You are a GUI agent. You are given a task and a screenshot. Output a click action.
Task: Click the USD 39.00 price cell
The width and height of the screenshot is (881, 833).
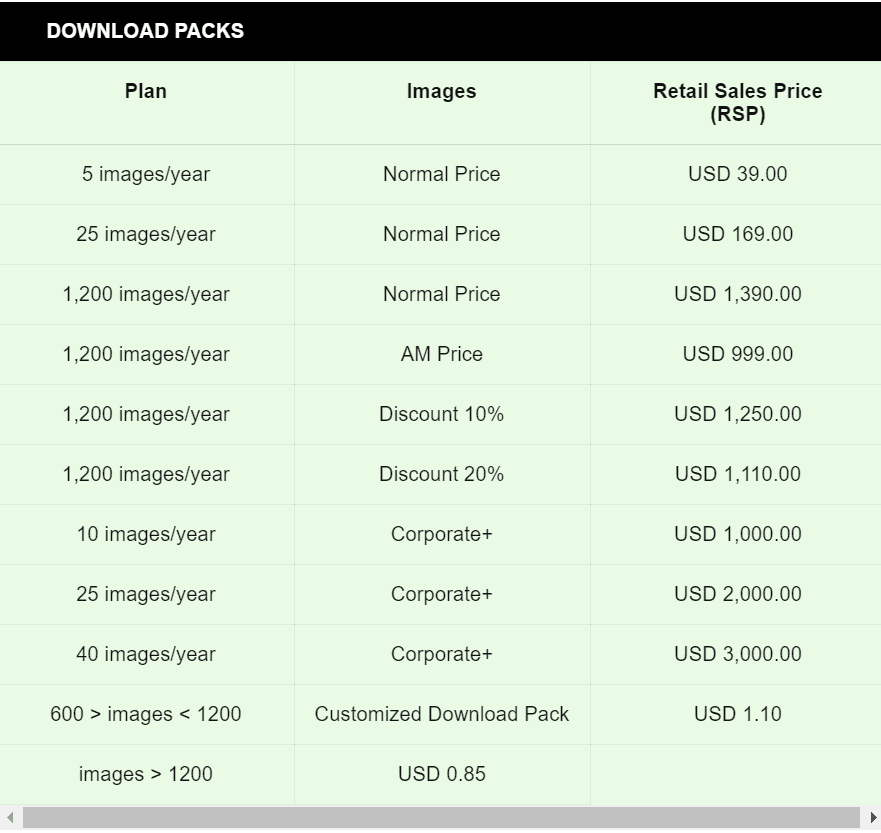[737, 174]
